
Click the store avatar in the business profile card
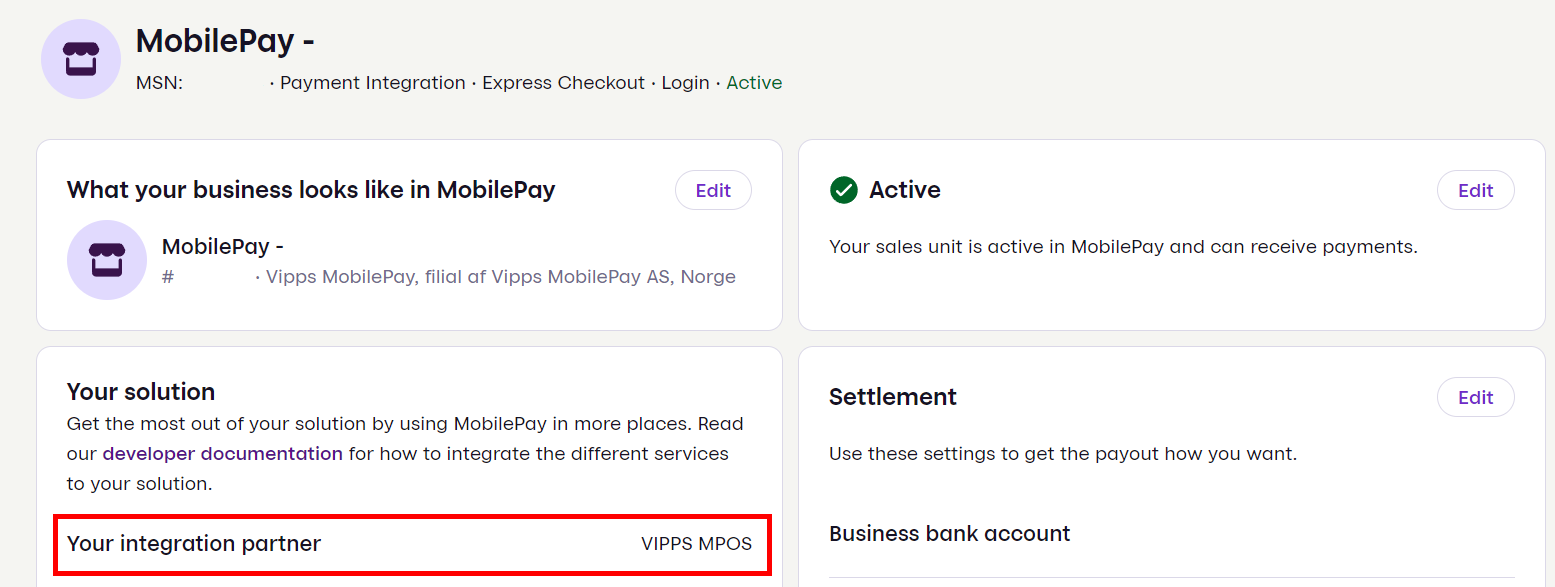[x=107, y=260]
